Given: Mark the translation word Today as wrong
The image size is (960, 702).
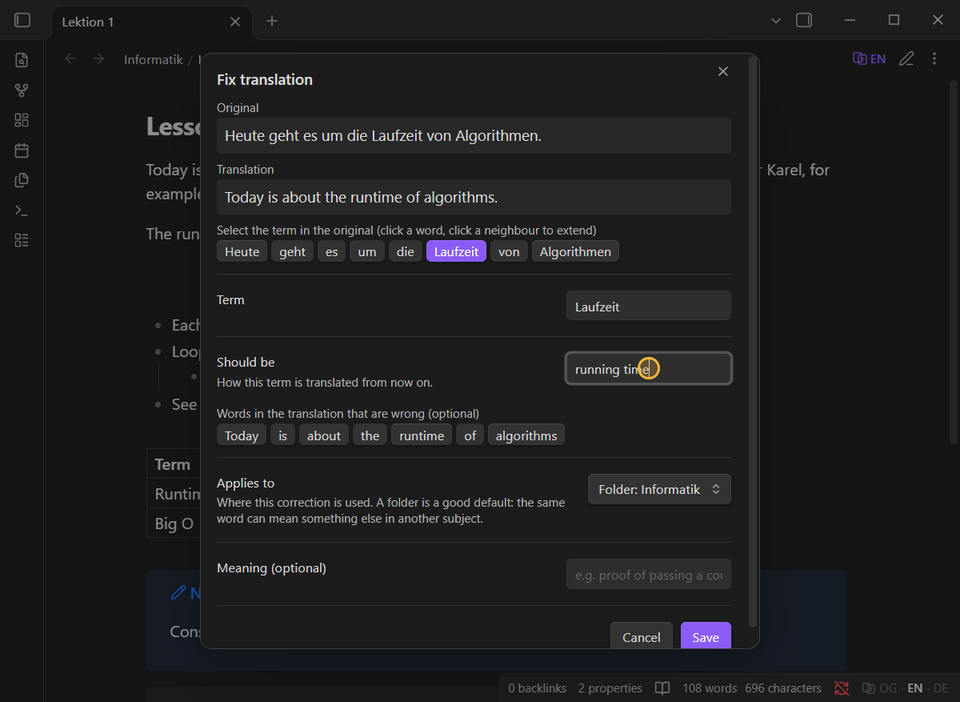Looking at the screenshot, I should click(241, 435).
